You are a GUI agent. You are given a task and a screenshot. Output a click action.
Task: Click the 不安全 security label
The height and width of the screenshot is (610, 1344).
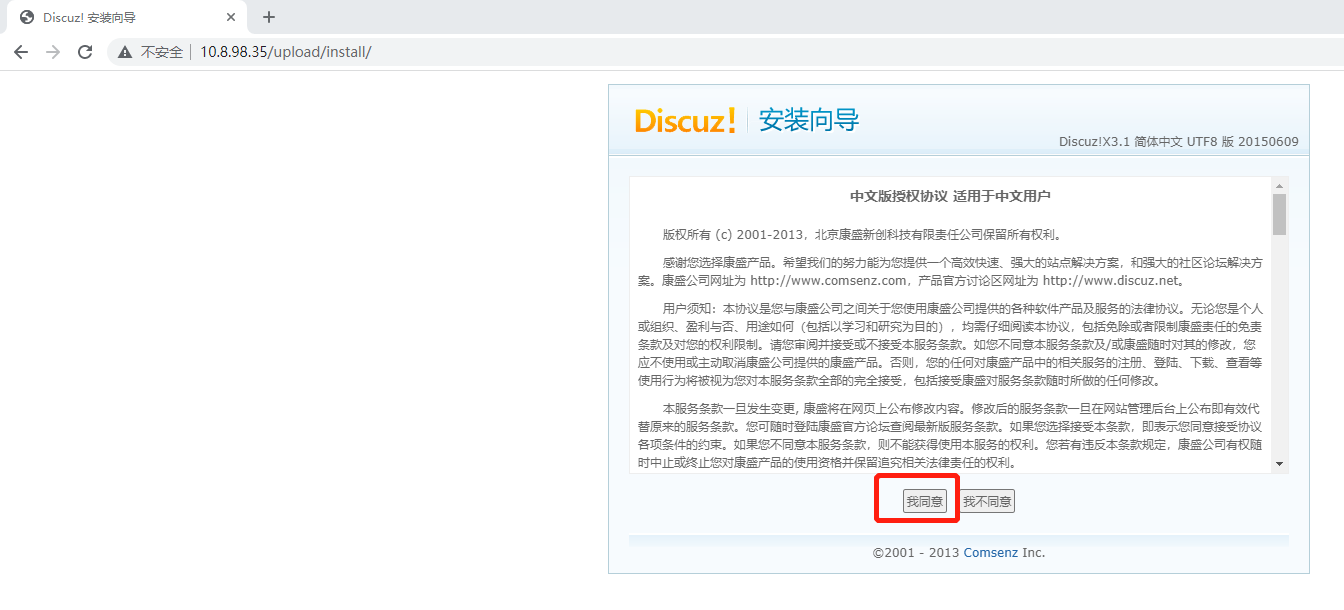point(162,52)
